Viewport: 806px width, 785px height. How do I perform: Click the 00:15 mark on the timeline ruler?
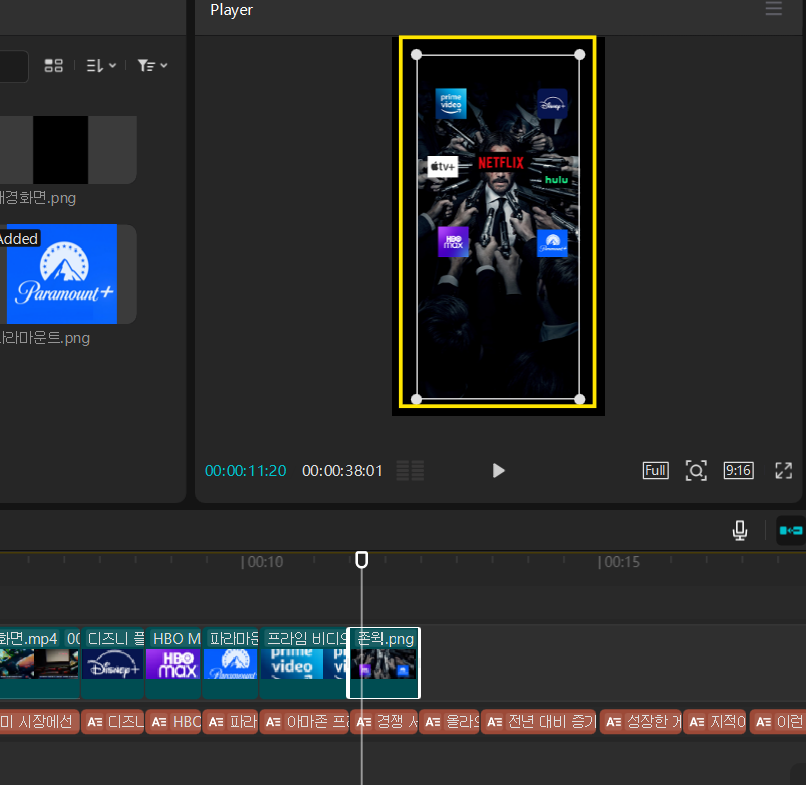(619, 562)
